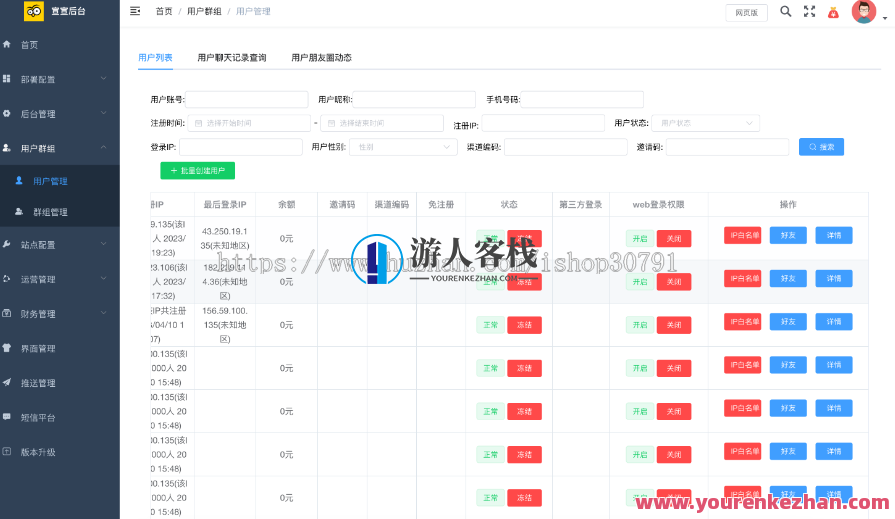Expand the 后台管理 sidebar chevron
The image size is (895, 519).
103,113
